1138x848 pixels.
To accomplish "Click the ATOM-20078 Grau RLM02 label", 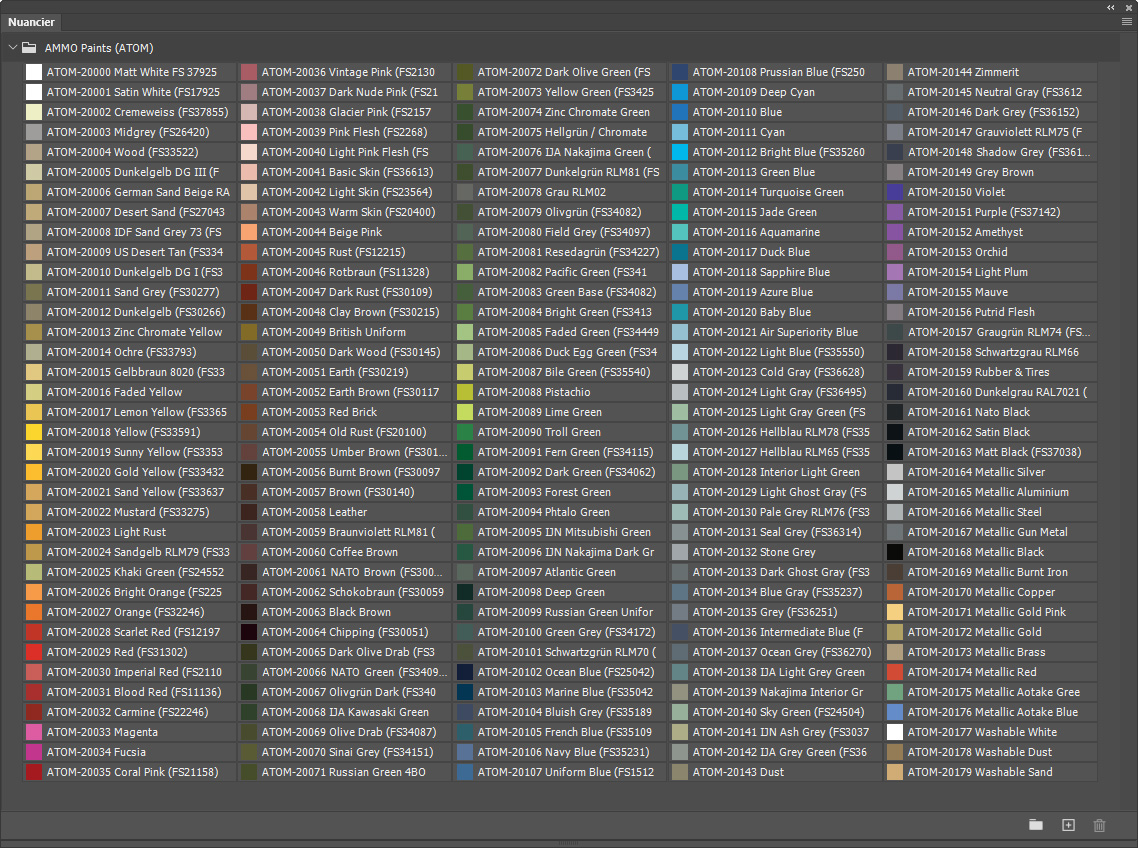I will [x=541, y=192].
